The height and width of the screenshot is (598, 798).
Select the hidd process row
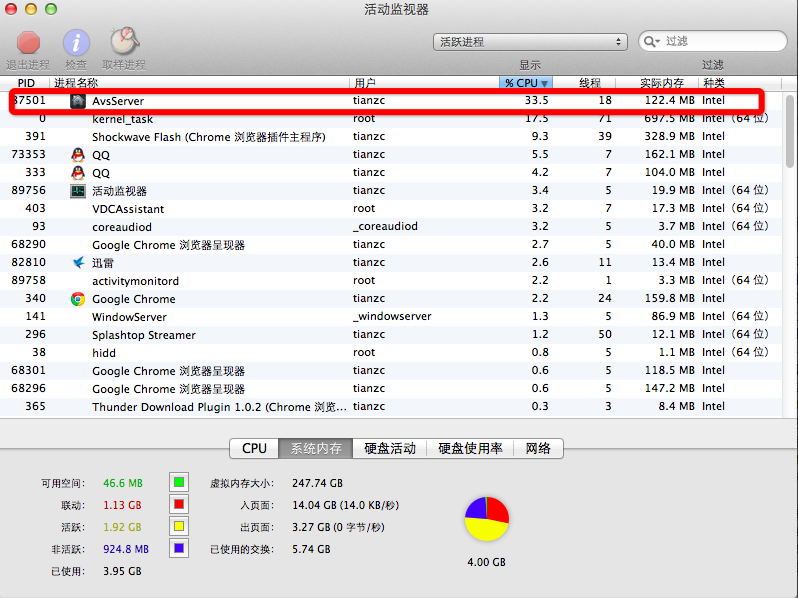point(391,353)
